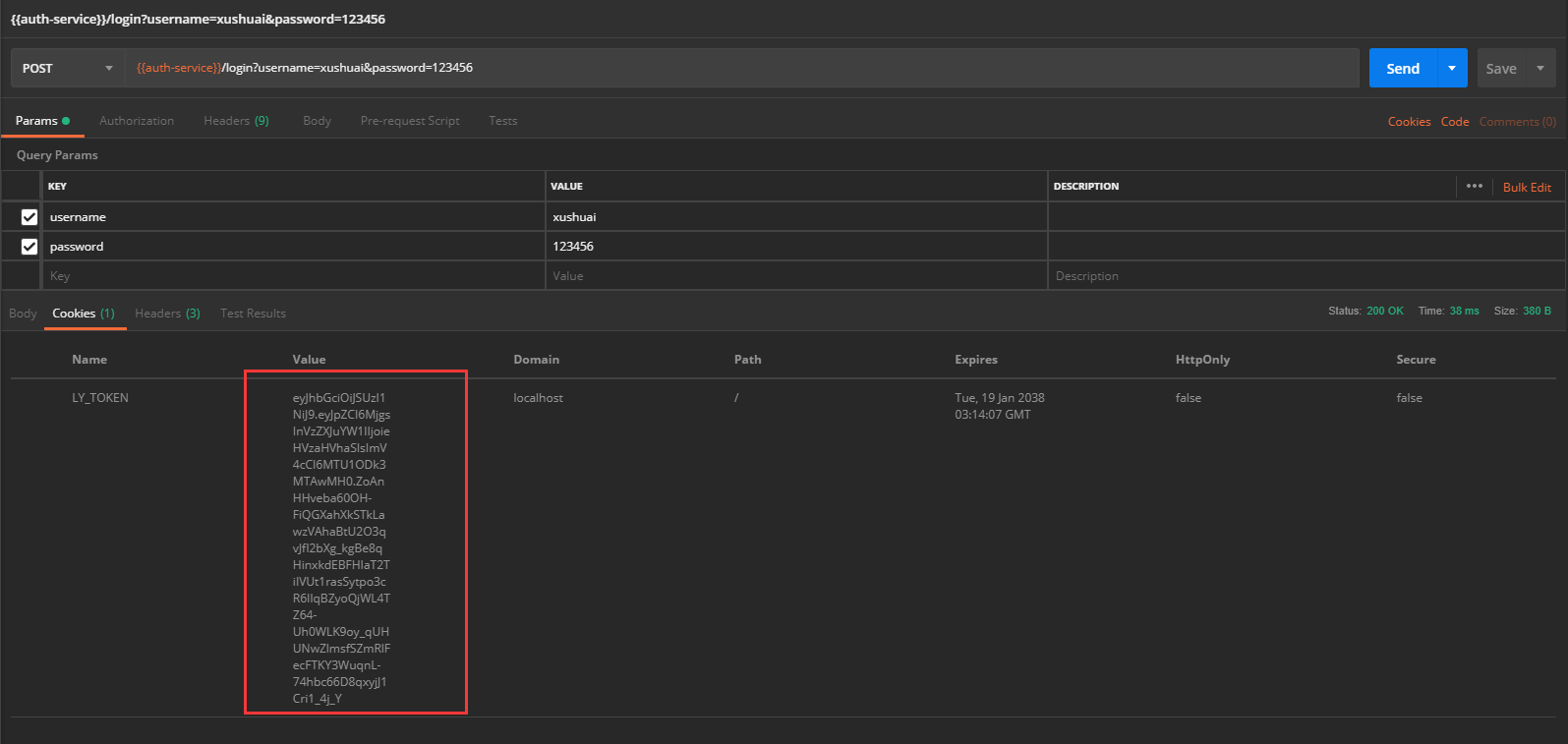1568x744 pixels.
Task: Click the 38 ms response time
Action: [x=1464, y=311]
